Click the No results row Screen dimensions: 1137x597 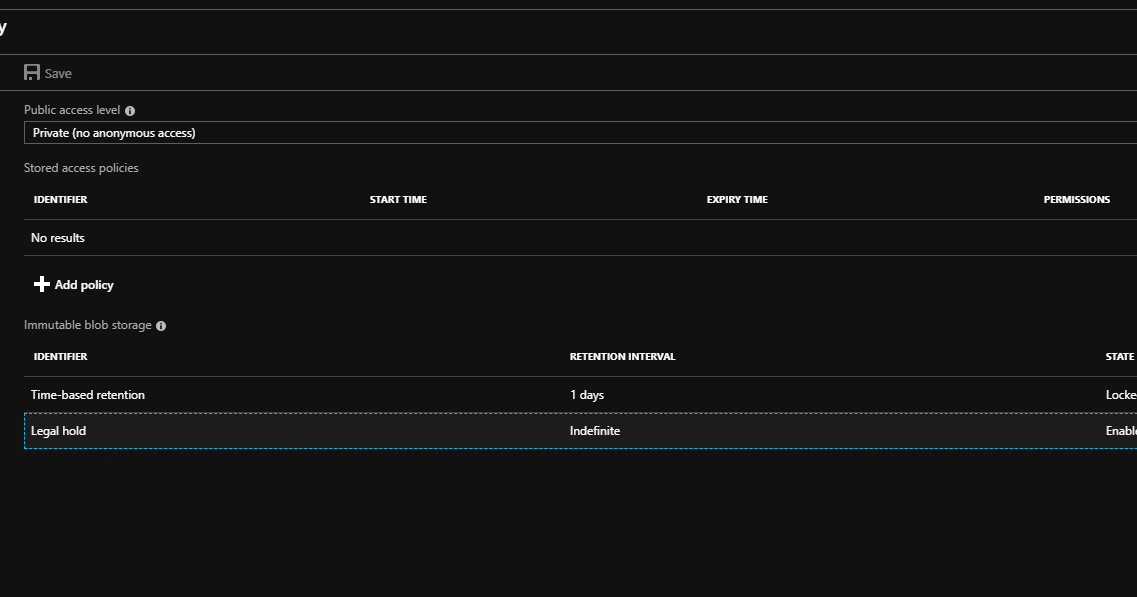click(57, 237)
